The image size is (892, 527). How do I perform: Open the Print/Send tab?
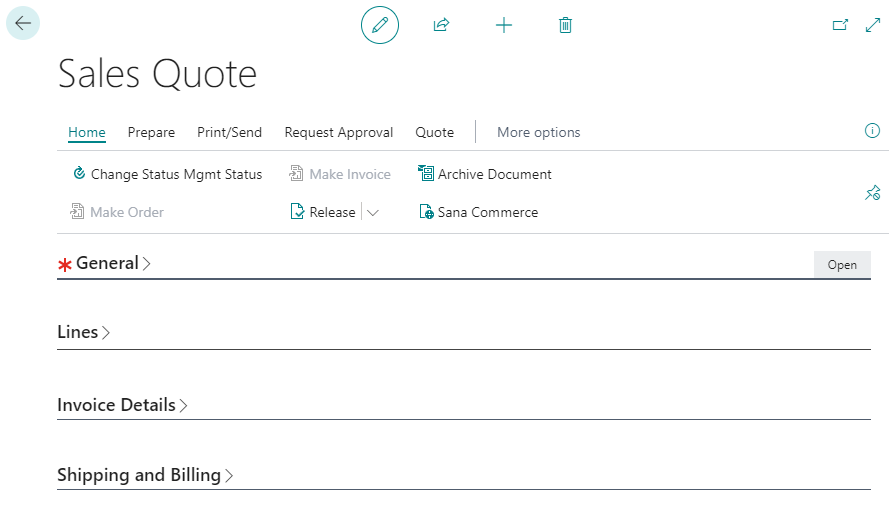coord(229,132)
